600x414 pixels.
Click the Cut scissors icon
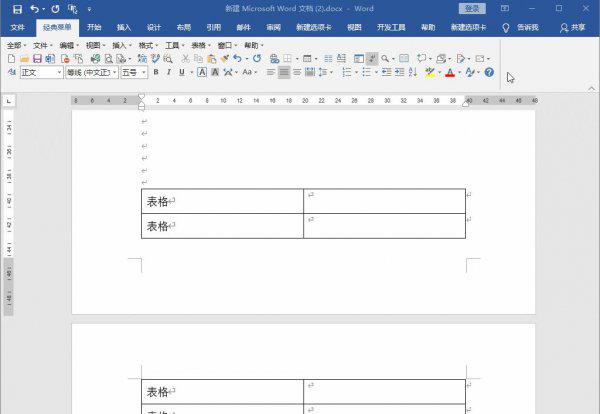tap(186, 59)
